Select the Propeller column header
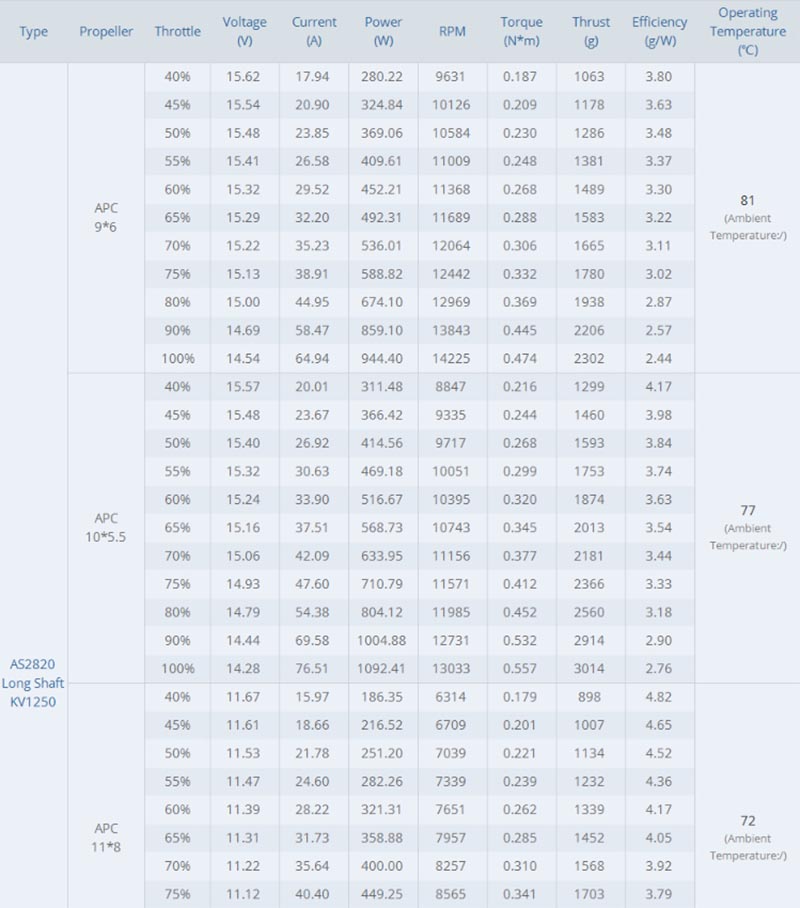Screen dimensions: 800x908 [106, 32]
